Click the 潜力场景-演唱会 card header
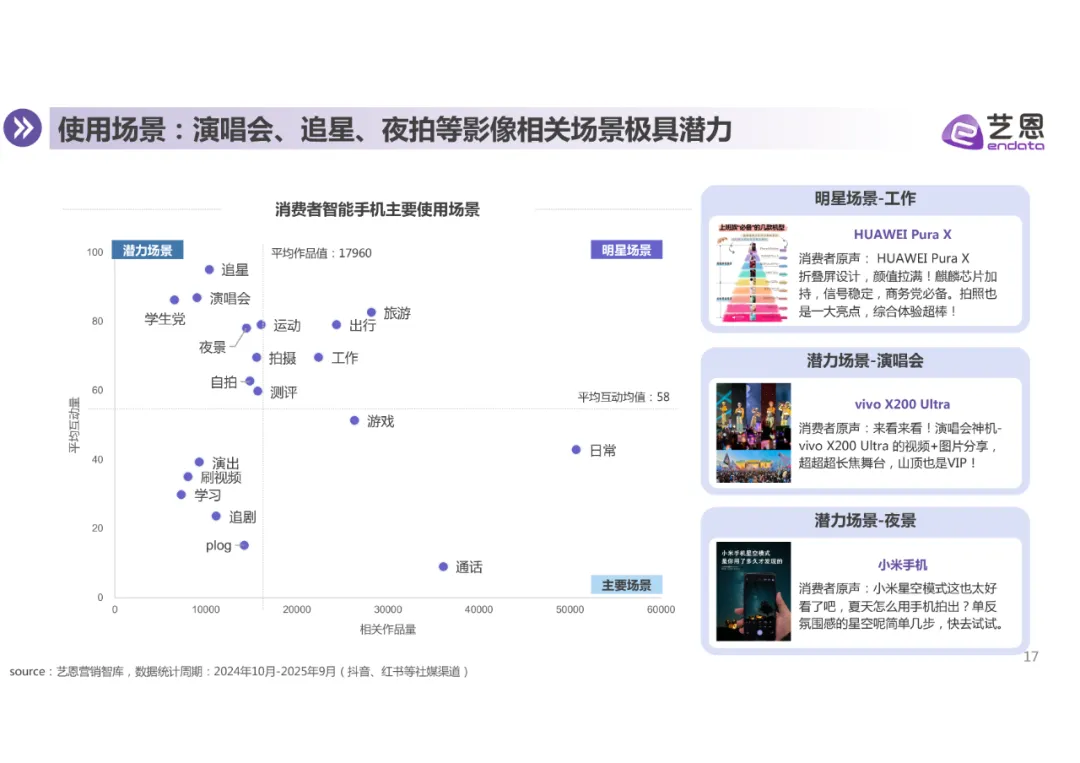Image resolution: width=1080 pixels, height=763 pixels. click(865, 361)
